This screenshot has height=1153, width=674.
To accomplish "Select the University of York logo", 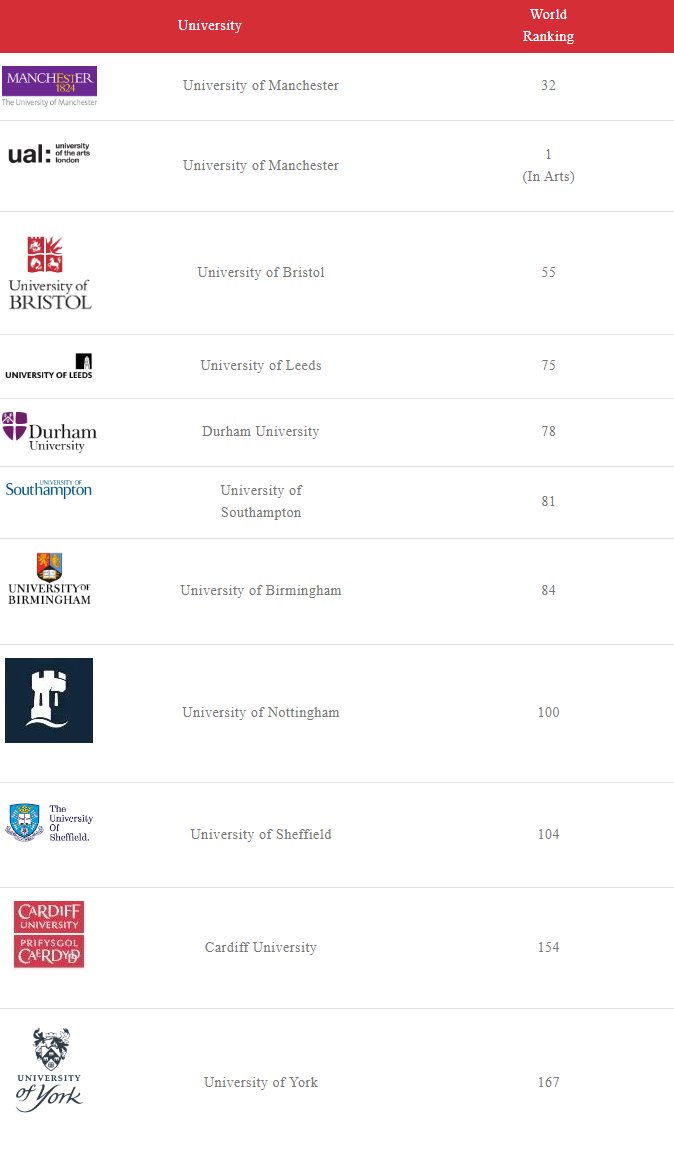I will pos(49,1069).
